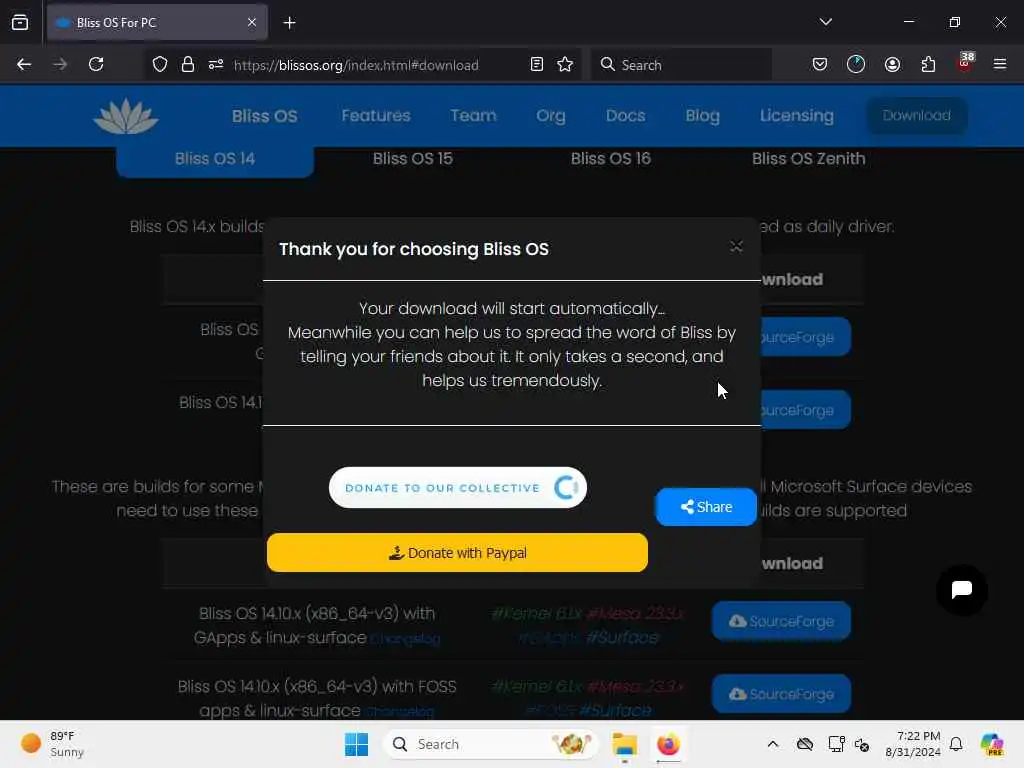Open the Windows Start menu
Image resolution: width=1024 pixels, height=768 pixels.
coord(357,744)
